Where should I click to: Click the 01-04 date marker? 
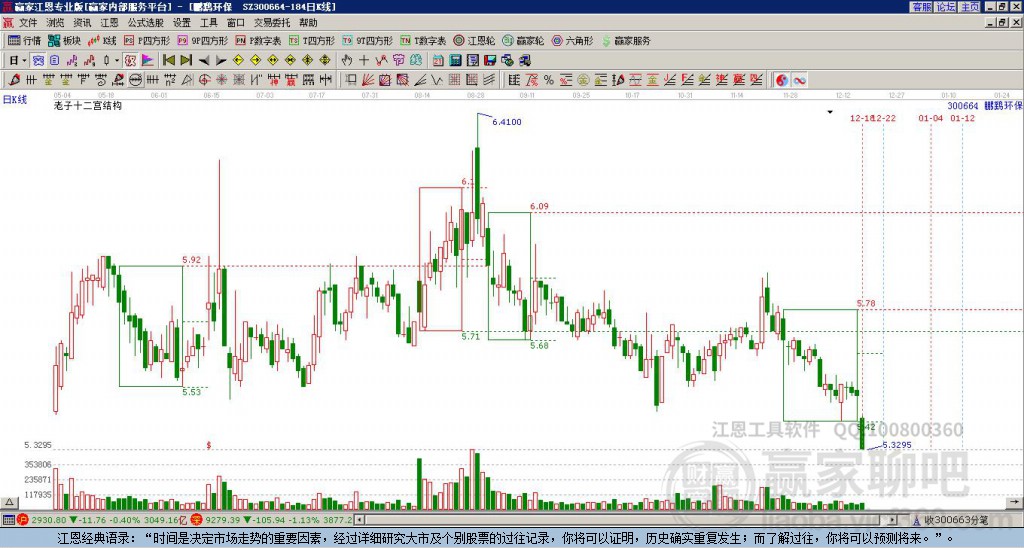click(x=931, y=118)
